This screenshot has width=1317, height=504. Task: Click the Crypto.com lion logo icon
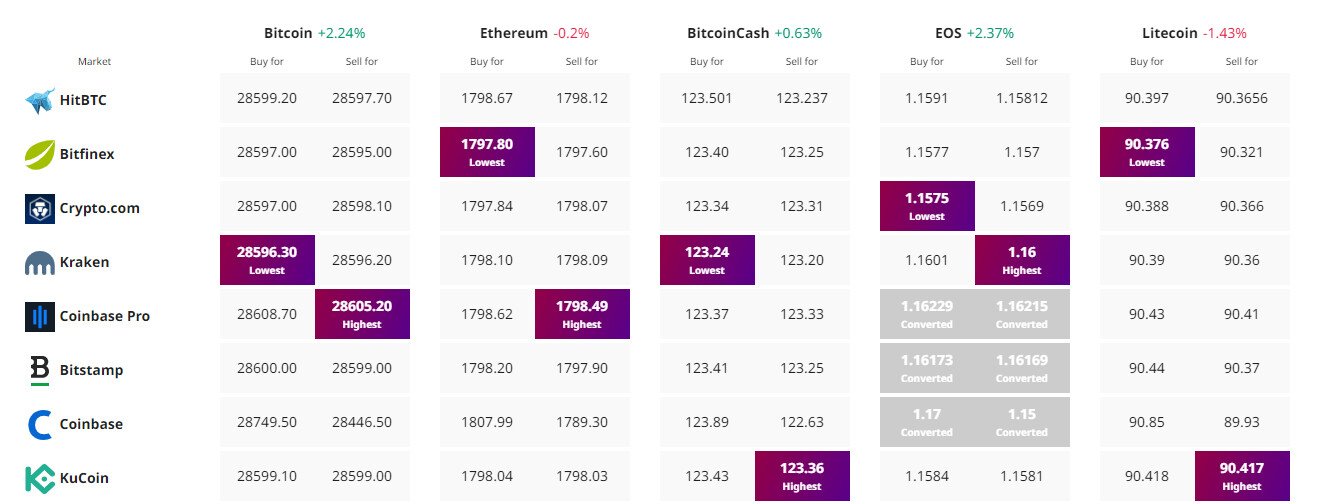coord(40,208)
